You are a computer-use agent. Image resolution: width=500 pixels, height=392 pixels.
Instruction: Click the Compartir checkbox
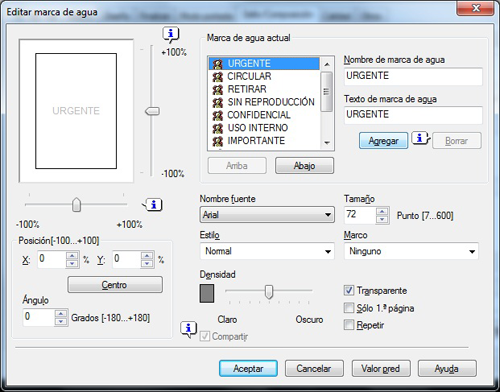click(205, 336)
